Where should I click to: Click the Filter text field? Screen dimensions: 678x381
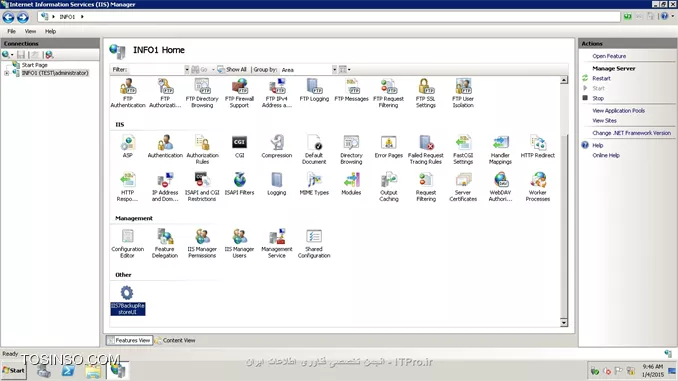click(x=156, y=70)
